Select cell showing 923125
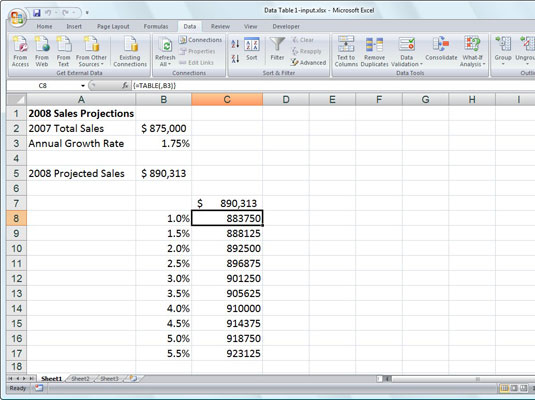The width and height of the screenshot is (535, 400). [227, 353]
